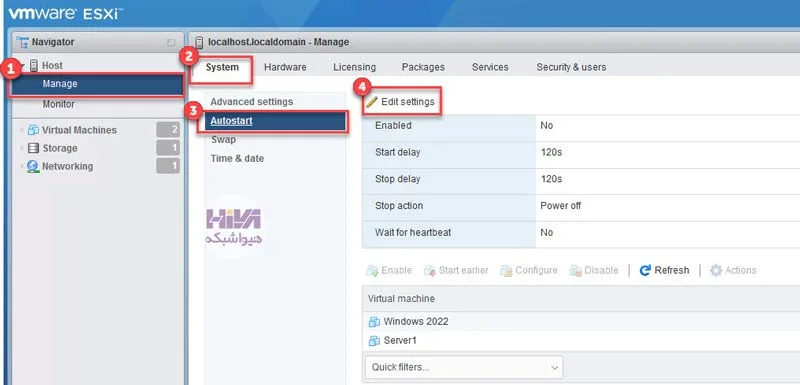The width and height of the screenshot is (800, 385).
Task: Click the Enabled row label
Action: pos(393,125)
